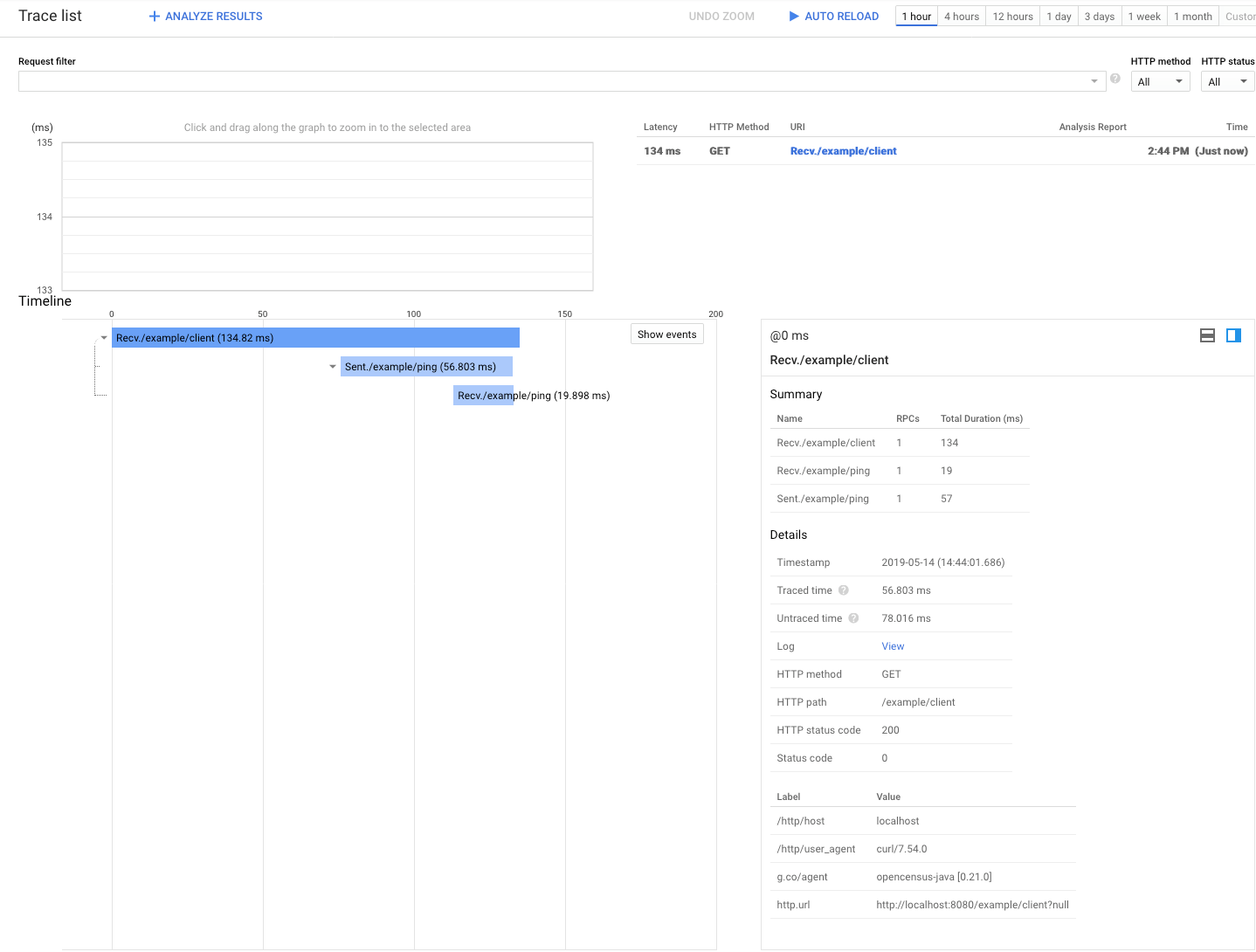Open the request filter dropdown arrow

tap(1094, 81)
